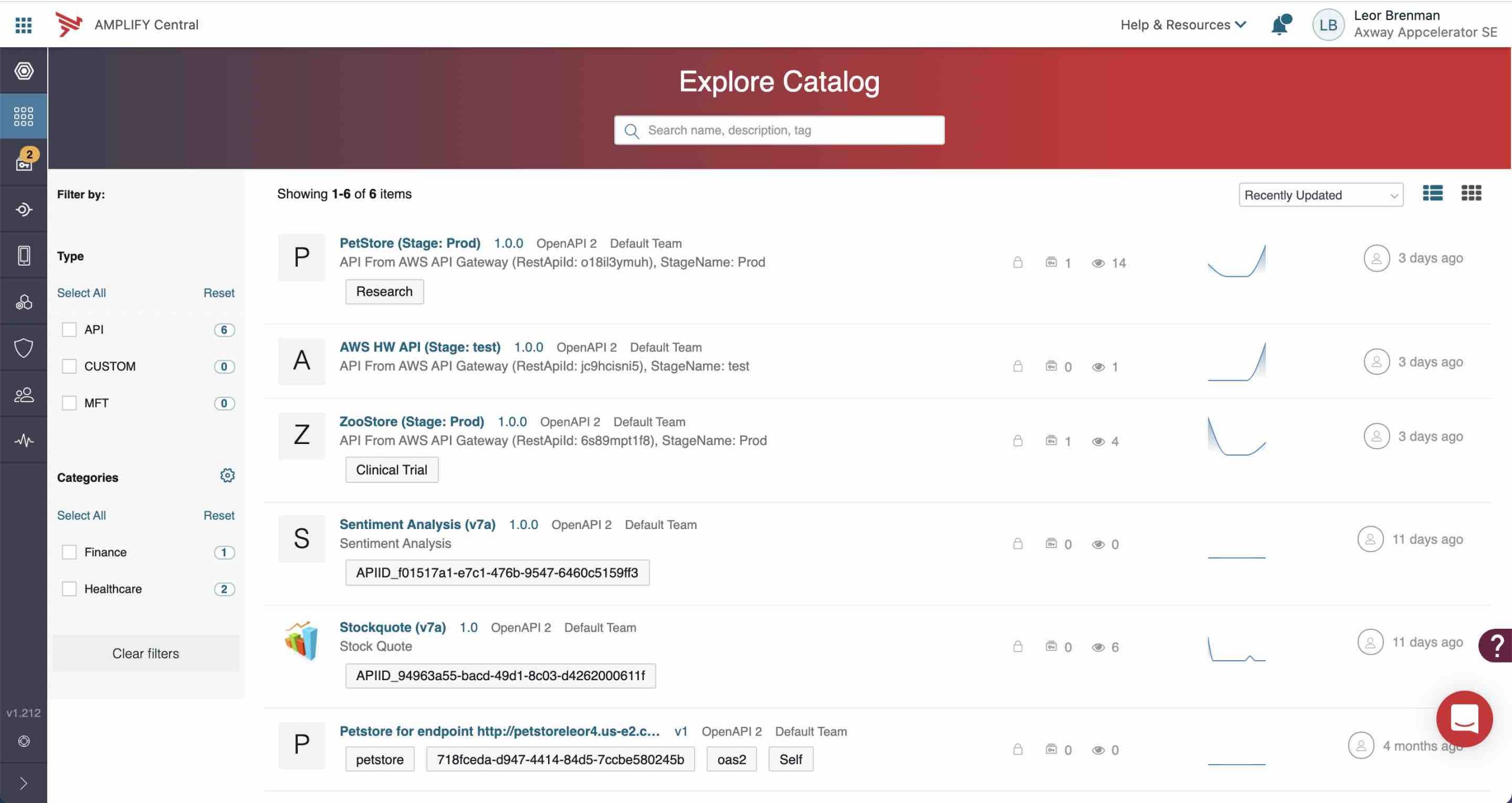Open AWS HW API (Stage: test) item
This screenshot has height=803, width=1512.
pyautogui.click(x=420, y=347)
